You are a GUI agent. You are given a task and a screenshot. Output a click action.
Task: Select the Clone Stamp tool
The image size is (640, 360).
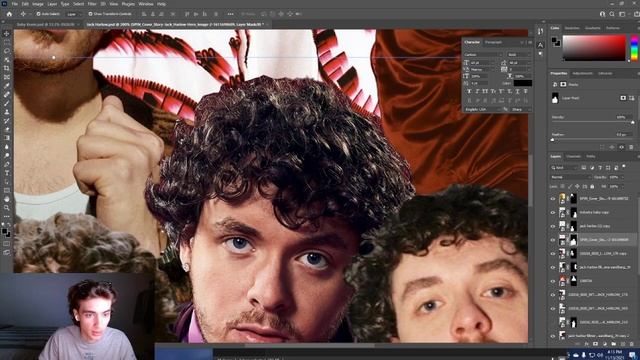[7, 112]
